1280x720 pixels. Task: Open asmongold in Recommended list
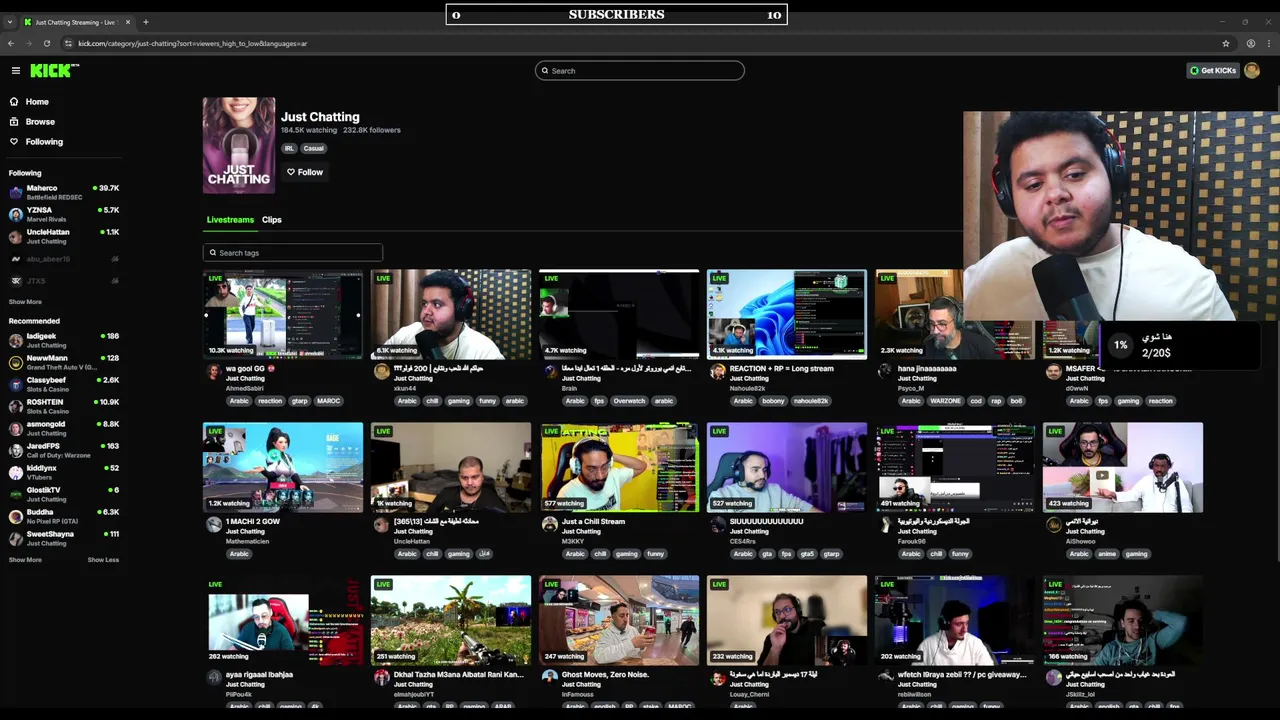[x=63, y=428]
